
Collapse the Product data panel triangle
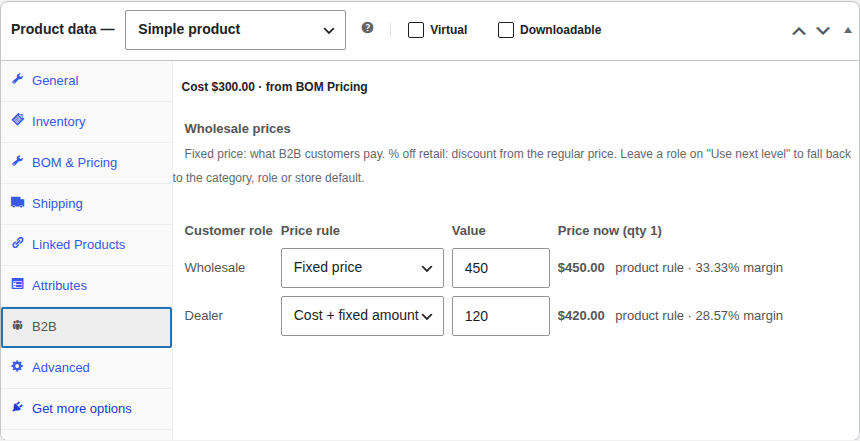click(847, 30)
